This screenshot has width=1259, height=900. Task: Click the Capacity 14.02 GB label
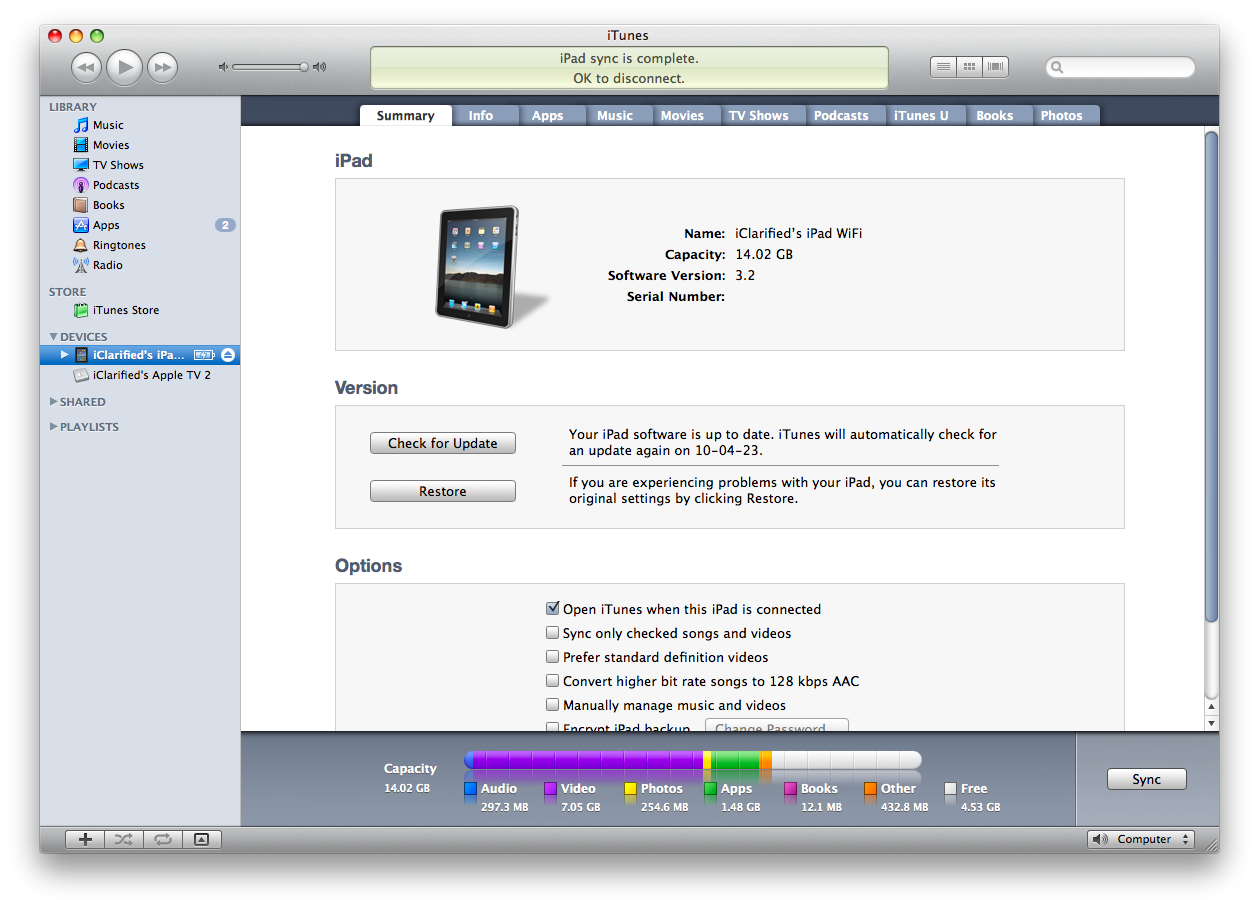tap(410, 778)
